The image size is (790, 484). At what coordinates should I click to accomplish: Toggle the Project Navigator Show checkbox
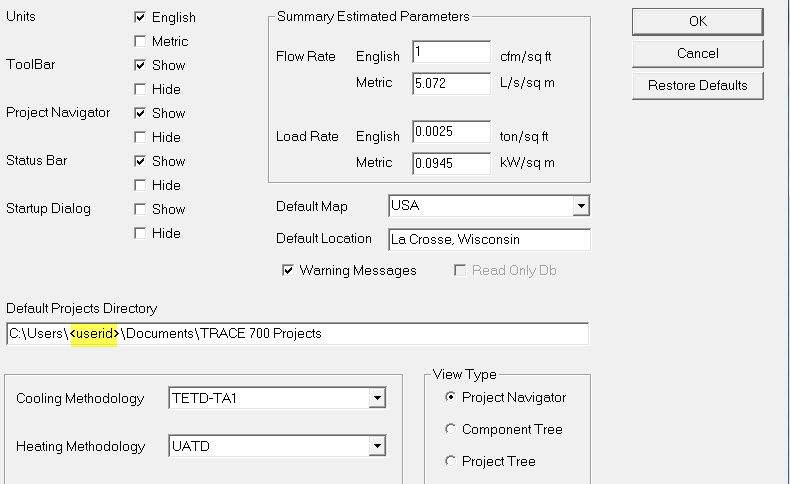tap(141, 113)
